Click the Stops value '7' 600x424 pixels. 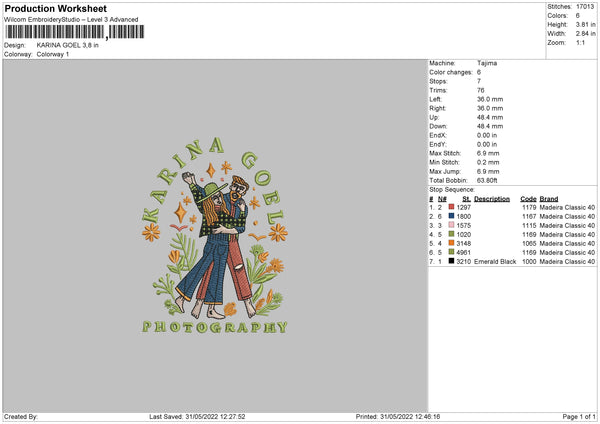coord(479,81)
